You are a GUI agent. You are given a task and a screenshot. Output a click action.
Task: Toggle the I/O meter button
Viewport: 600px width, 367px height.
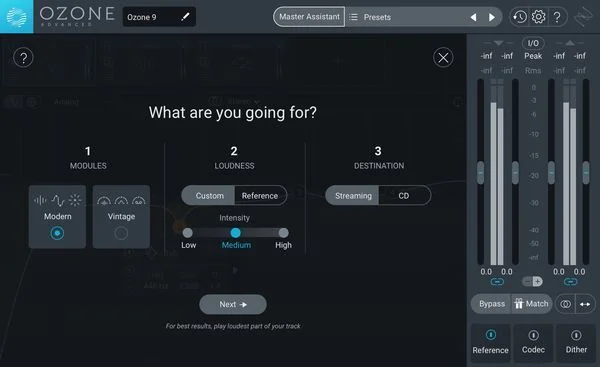[x=533, y=43]
